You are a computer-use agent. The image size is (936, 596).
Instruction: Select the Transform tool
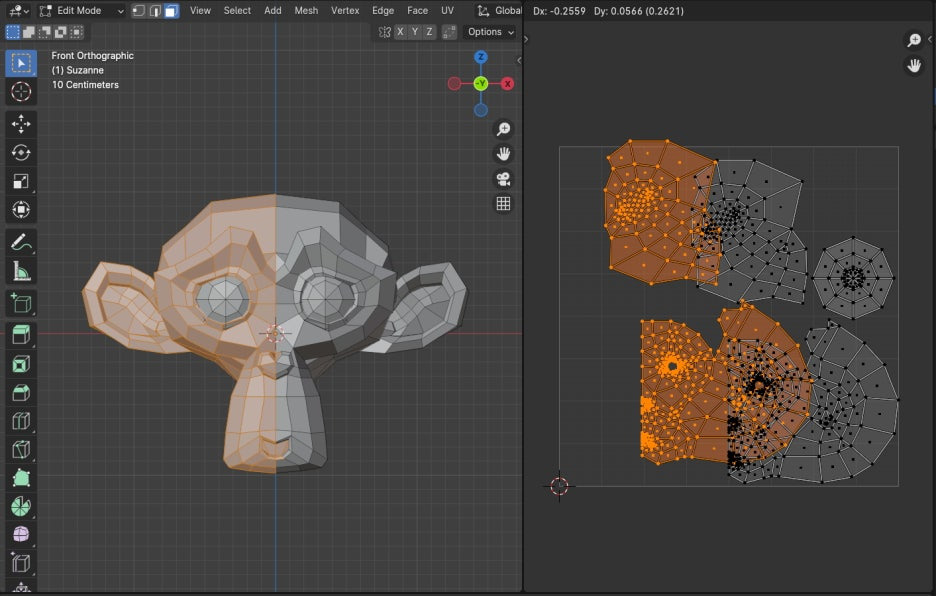pyautogui.click(x=21, y=210)
